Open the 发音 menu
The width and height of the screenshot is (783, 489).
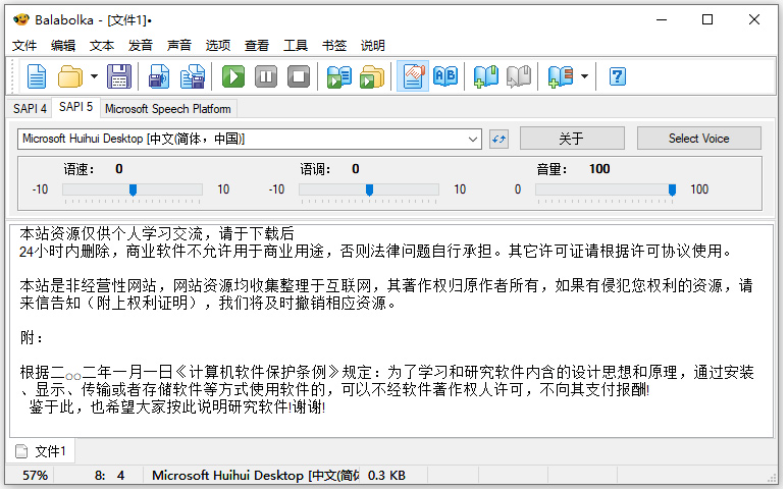(140, 45)
